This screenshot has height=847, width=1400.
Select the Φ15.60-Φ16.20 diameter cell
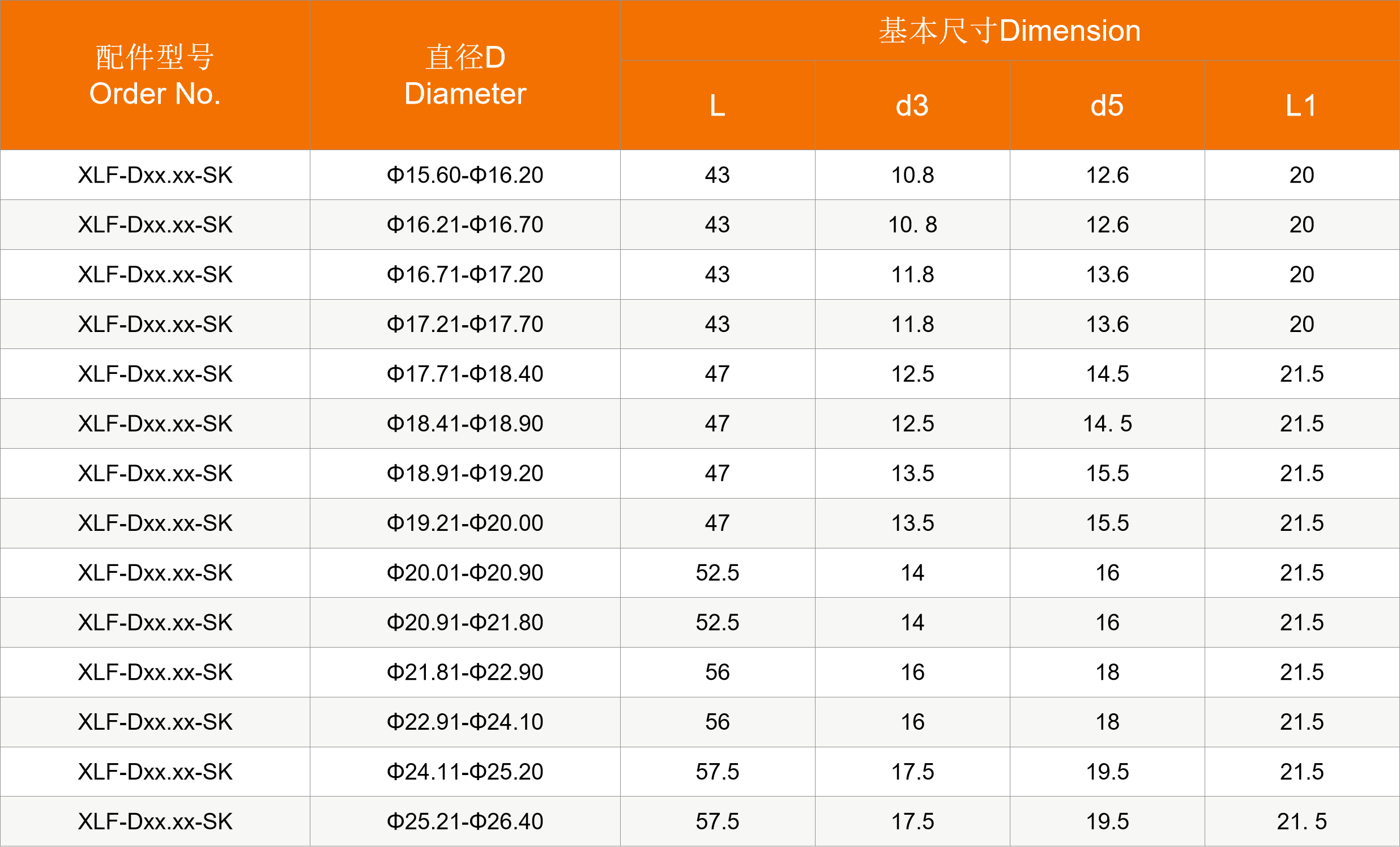(x=465, y=175)
